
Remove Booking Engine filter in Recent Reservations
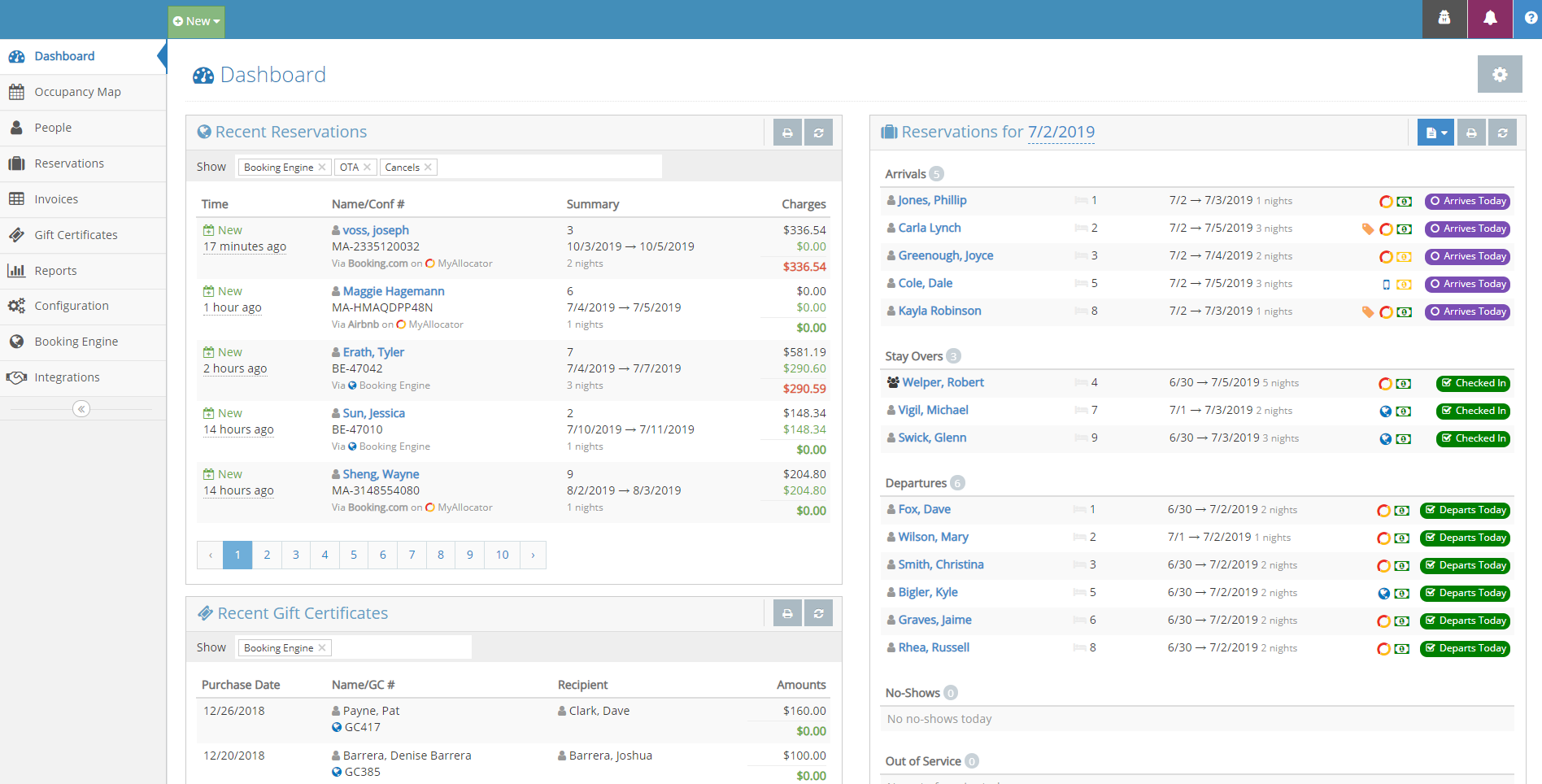[322, 167]
